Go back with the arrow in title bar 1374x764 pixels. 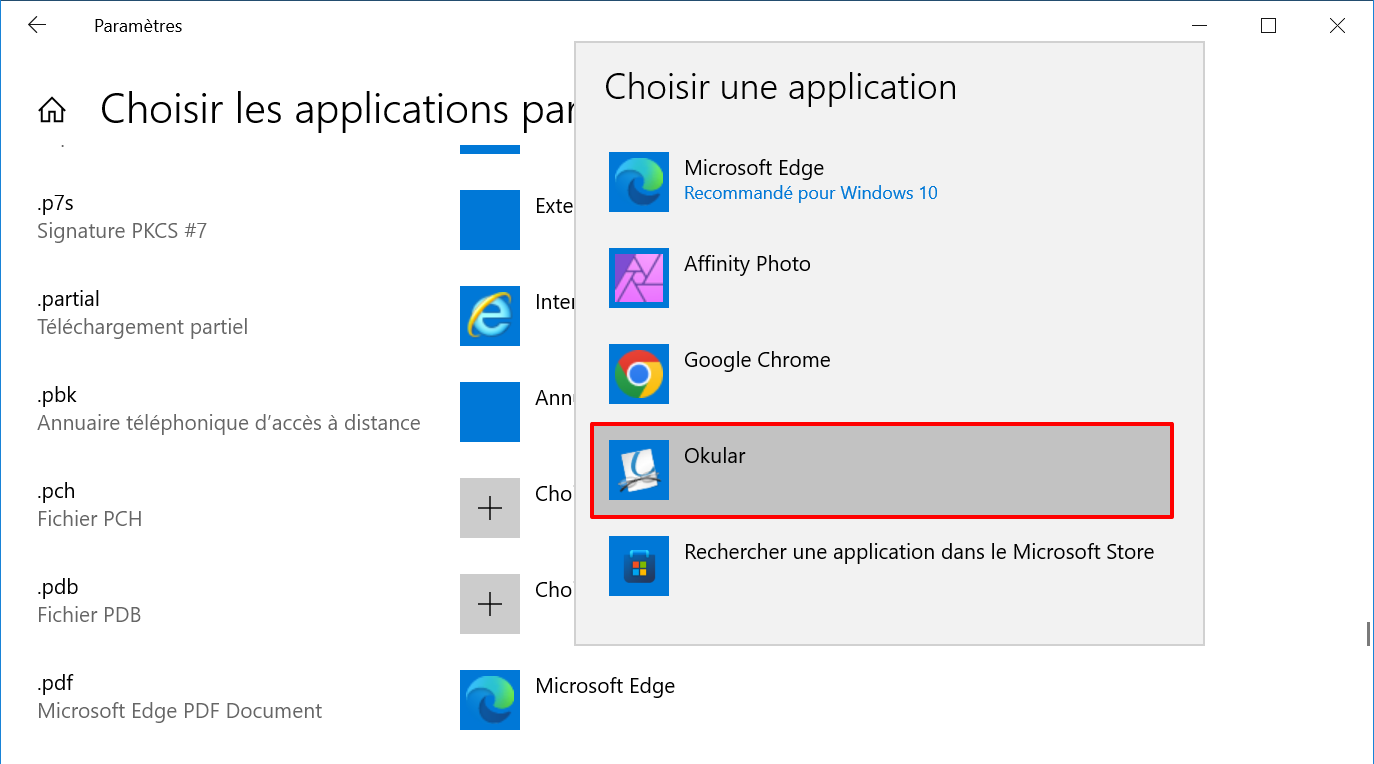(37, 26)
